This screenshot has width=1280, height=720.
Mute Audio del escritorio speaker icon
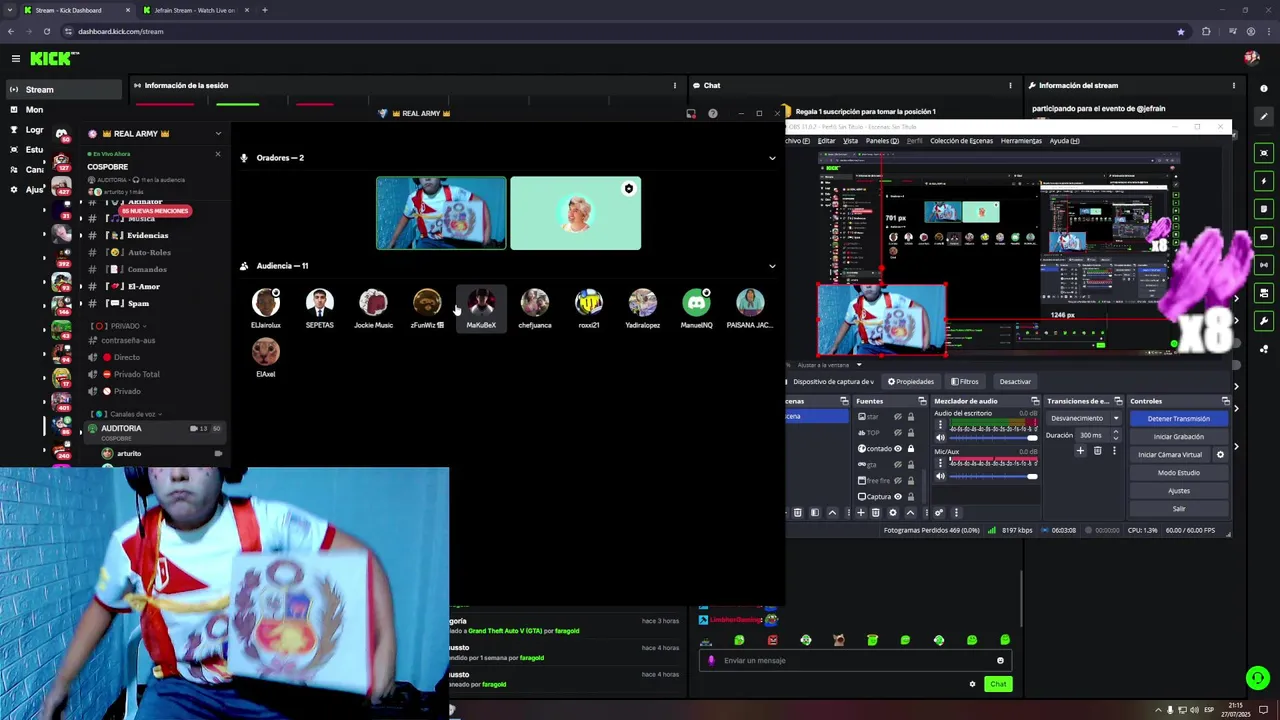940,438
